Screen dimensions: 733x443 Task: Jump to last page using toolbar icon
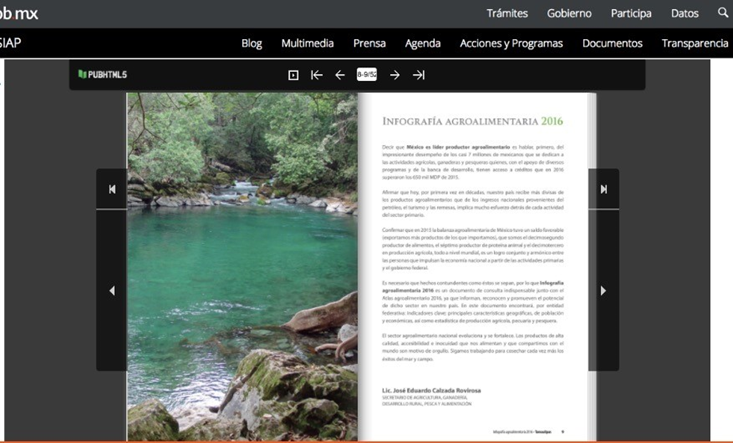(x=419, y=75)
